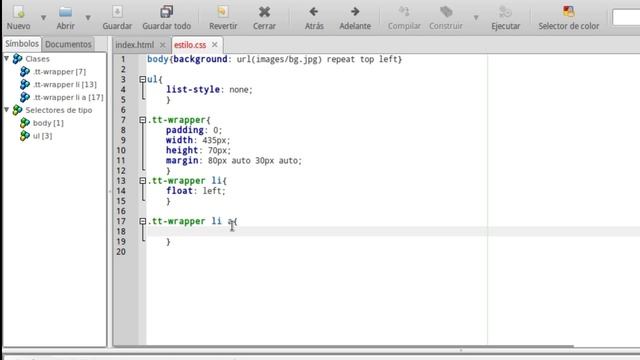Click the icon beside .tt-wrapper [7]

[x=25, y=71]
